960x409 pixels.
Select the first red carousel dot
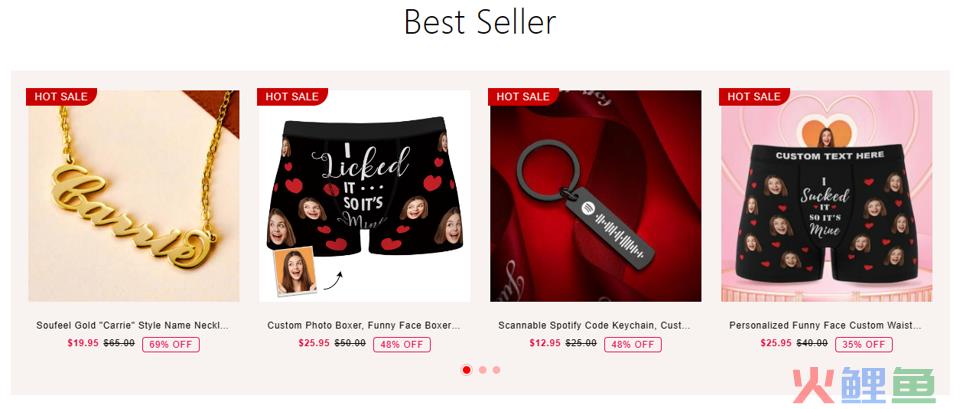click(x=467, y=370)
